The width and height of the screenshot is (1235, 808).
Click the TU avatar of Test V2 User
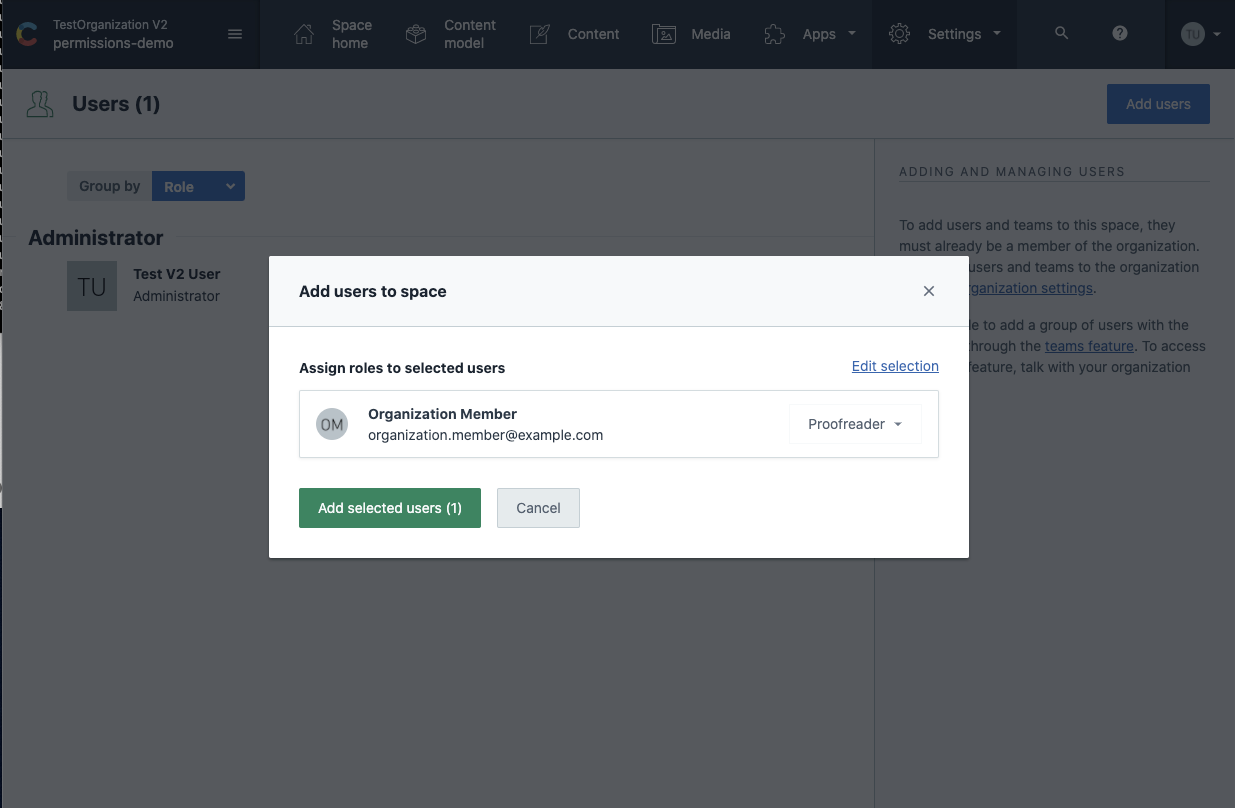point(92,286)
